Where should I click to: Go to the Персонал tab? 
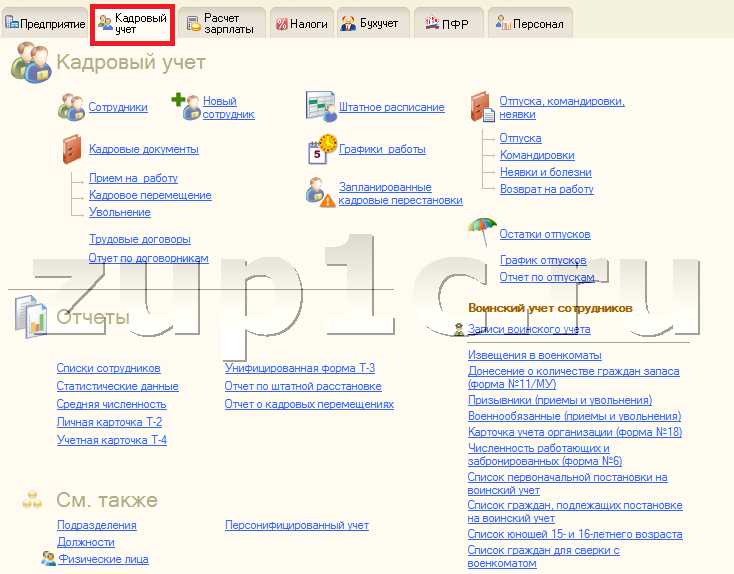tap(530, 23)
